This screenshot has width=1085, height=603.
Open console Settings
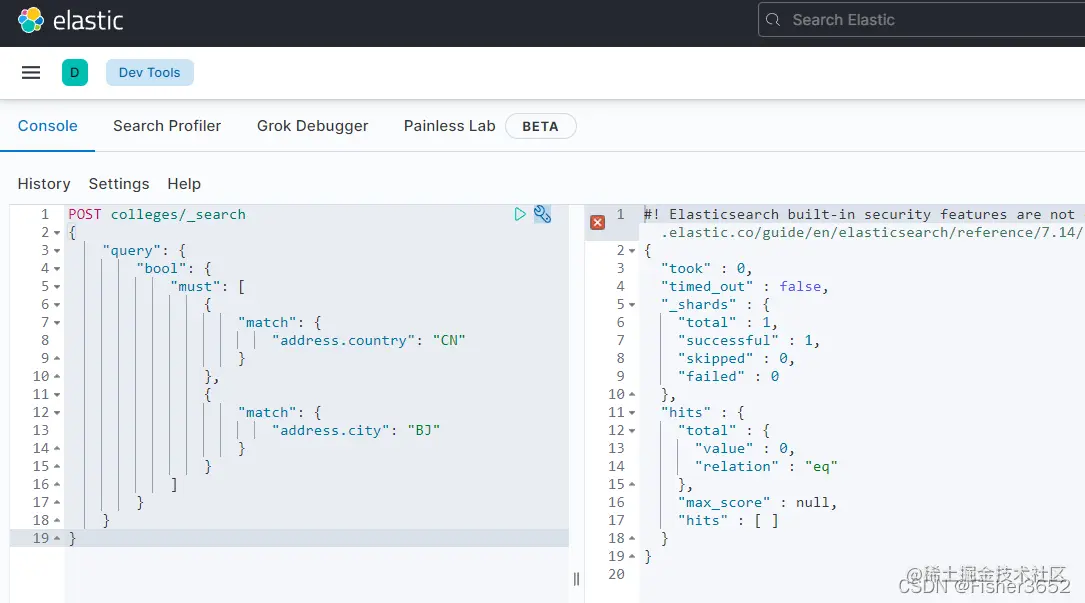(119, 184)
